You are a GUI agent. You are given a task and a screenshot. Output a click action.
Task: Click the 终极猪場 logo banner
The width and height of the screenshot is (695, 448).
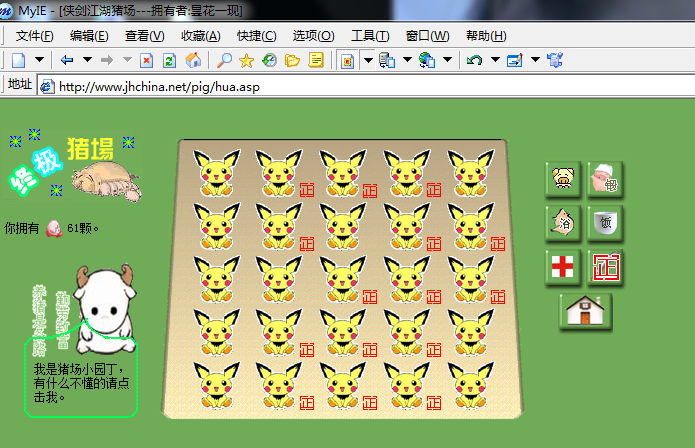[74, 165]
